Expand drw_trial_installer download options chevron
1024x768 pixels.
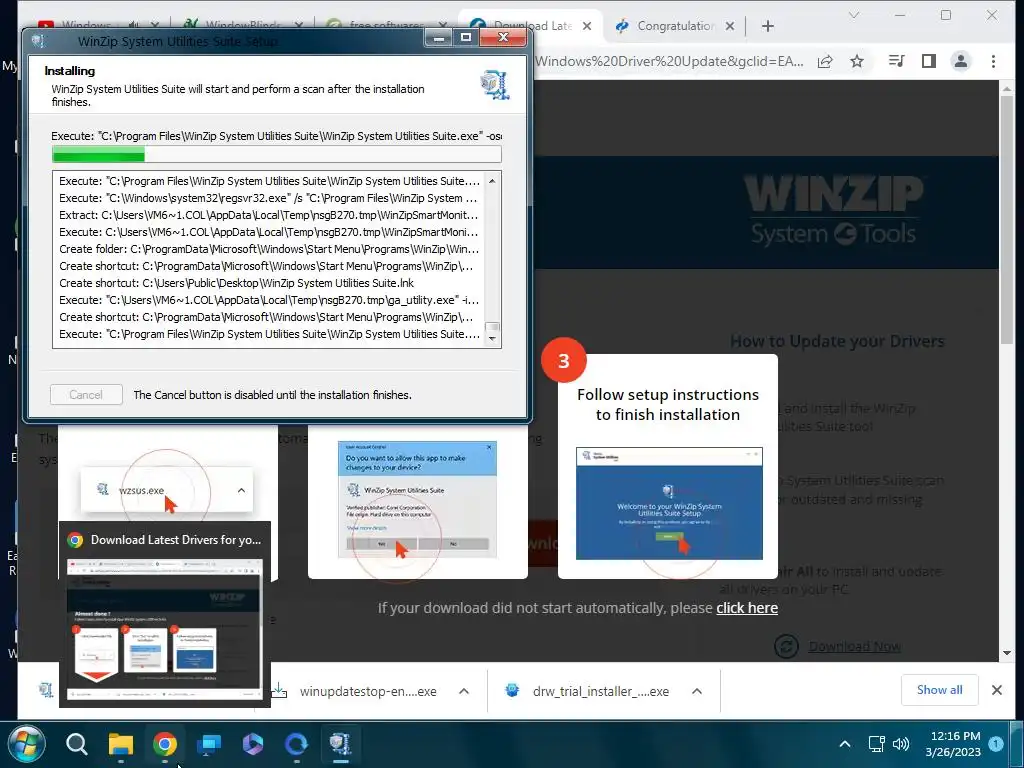(697, 691)
